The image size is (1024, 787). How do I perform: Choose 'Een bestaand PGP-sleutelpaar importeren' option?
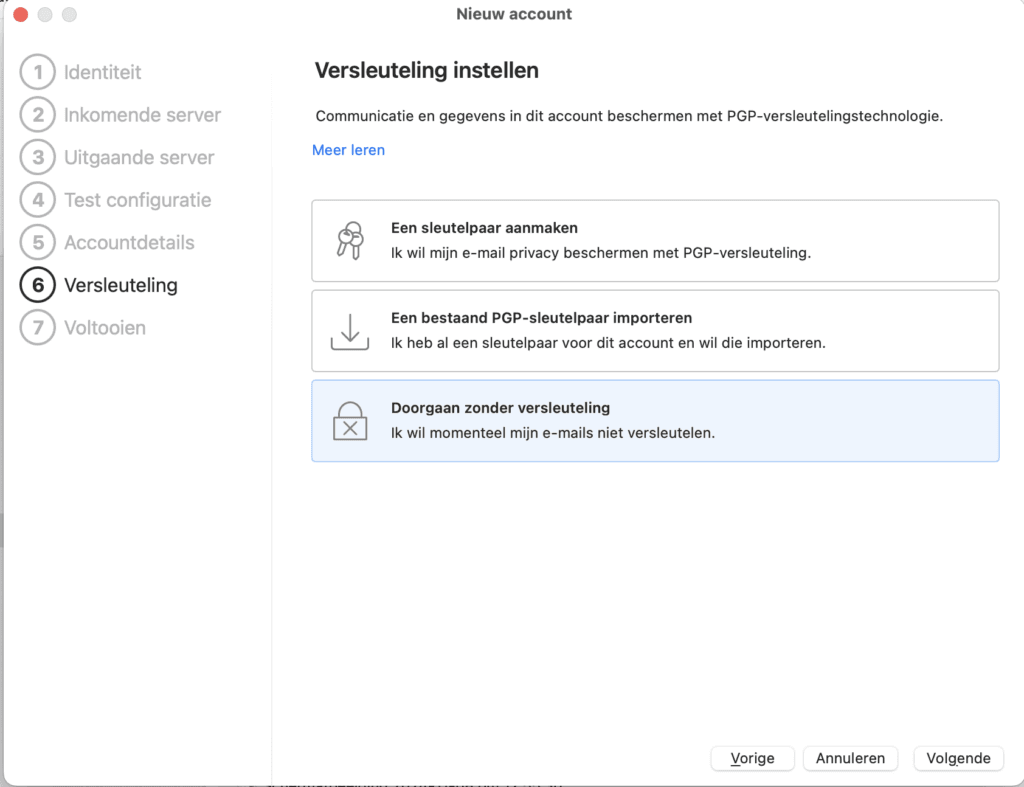(655, 331)
